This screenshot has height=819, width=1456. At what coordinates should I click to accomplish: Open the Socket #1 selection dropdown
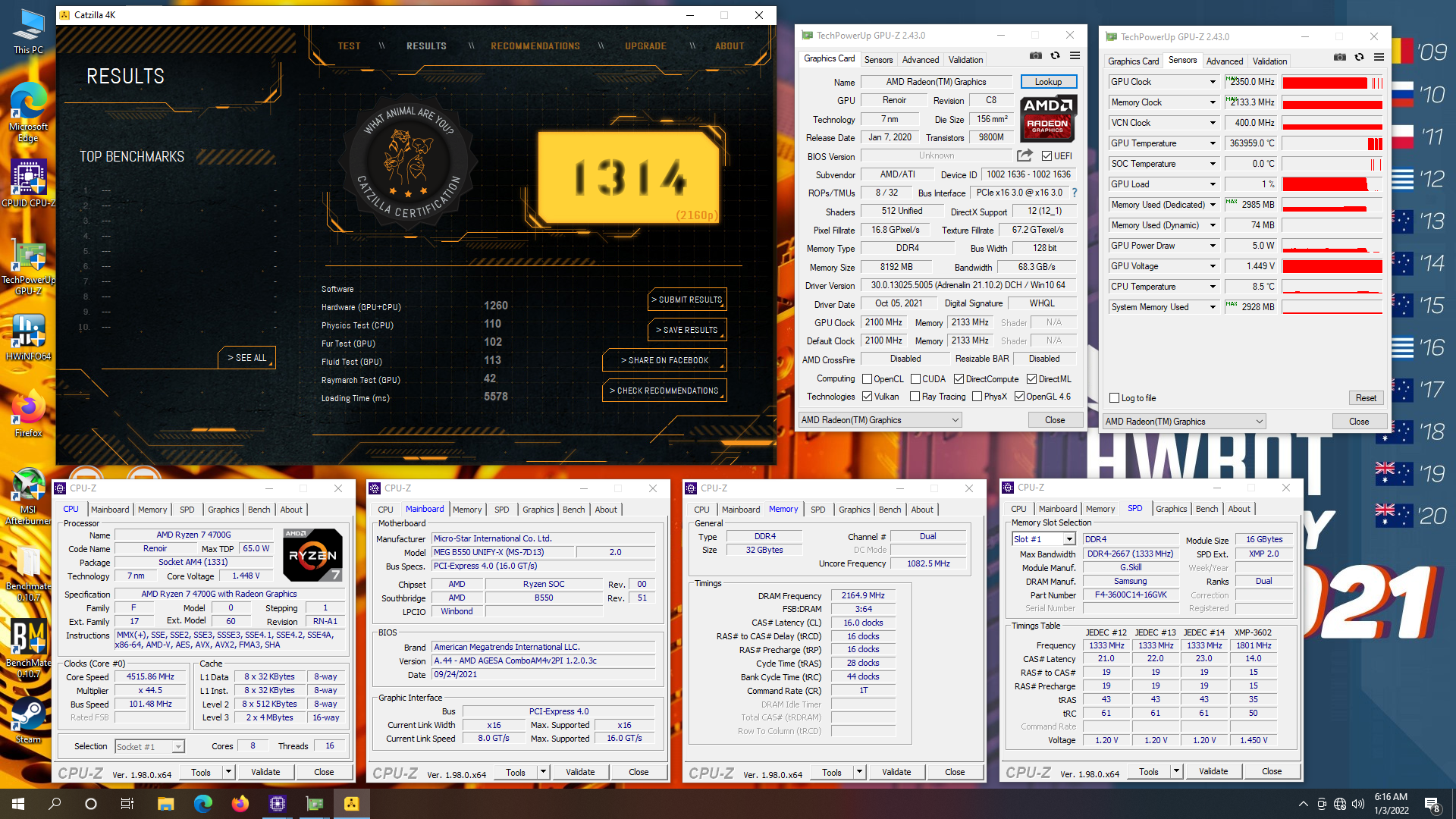click(149, 747)
